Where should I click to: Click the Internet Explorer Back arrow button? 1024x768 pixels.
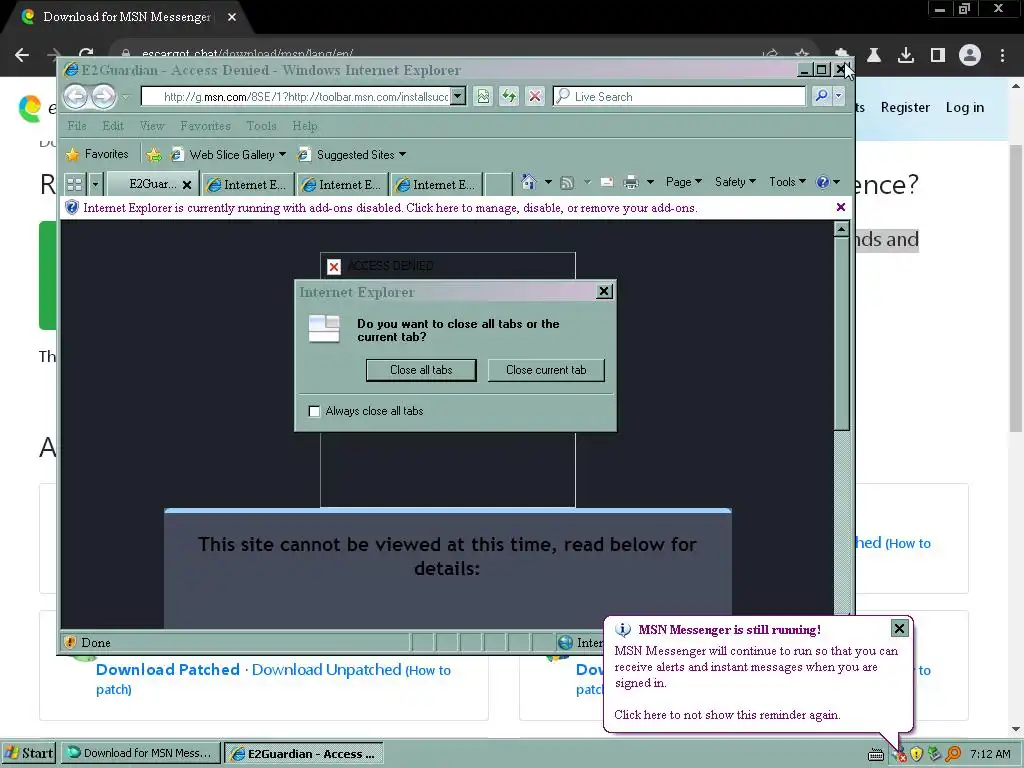[76, 97]
